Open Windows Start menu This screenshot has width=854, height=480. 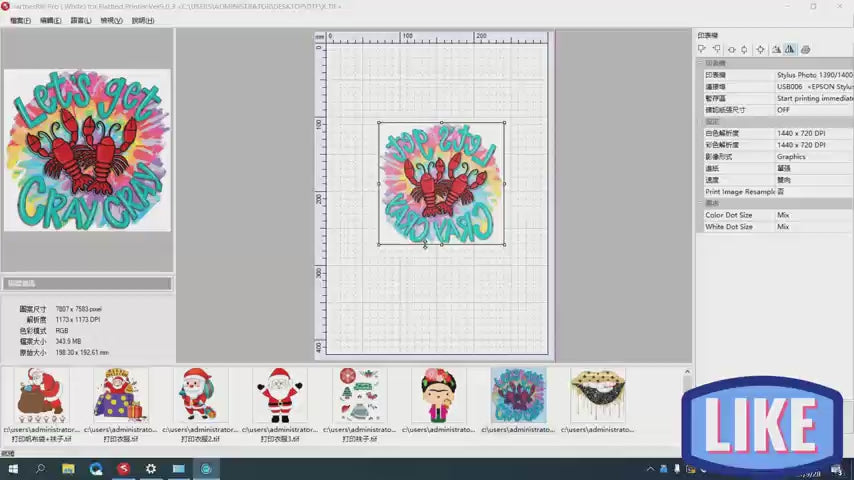click(x=13, y=468)
